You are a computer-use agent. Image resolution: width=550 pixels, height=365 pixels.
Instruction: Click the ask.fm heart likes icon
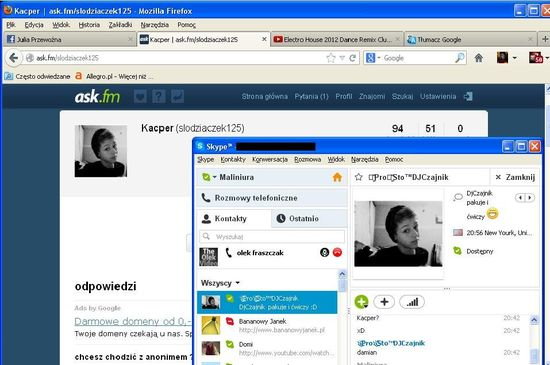click(140, 96)
